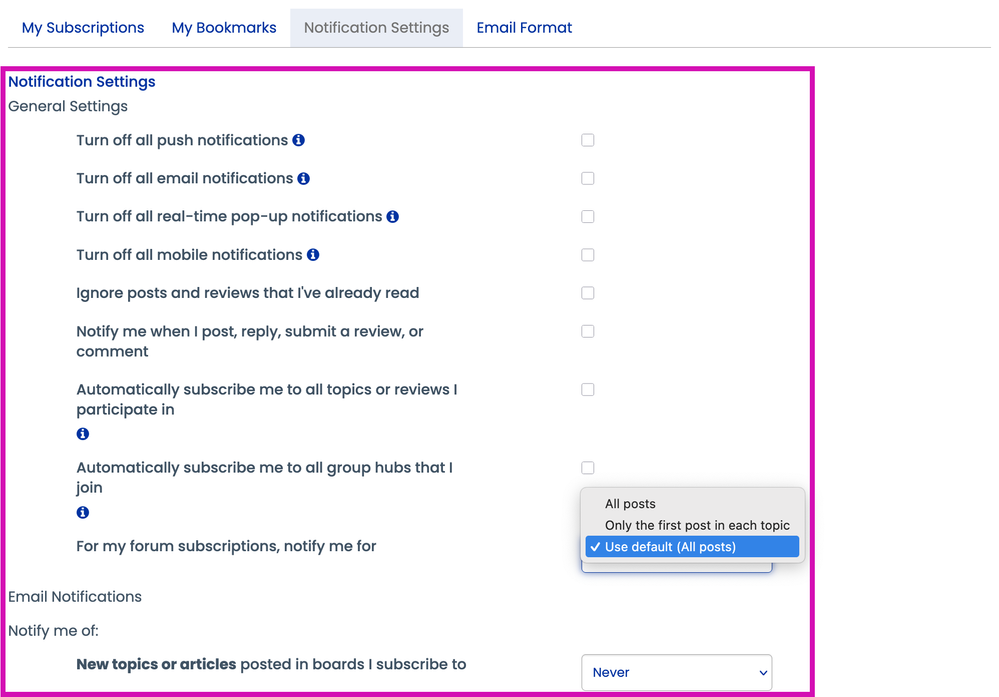This screenshot has width=999, height=697.
Task: Click info icon under group hubs setting
Action: tap(83, 512)
